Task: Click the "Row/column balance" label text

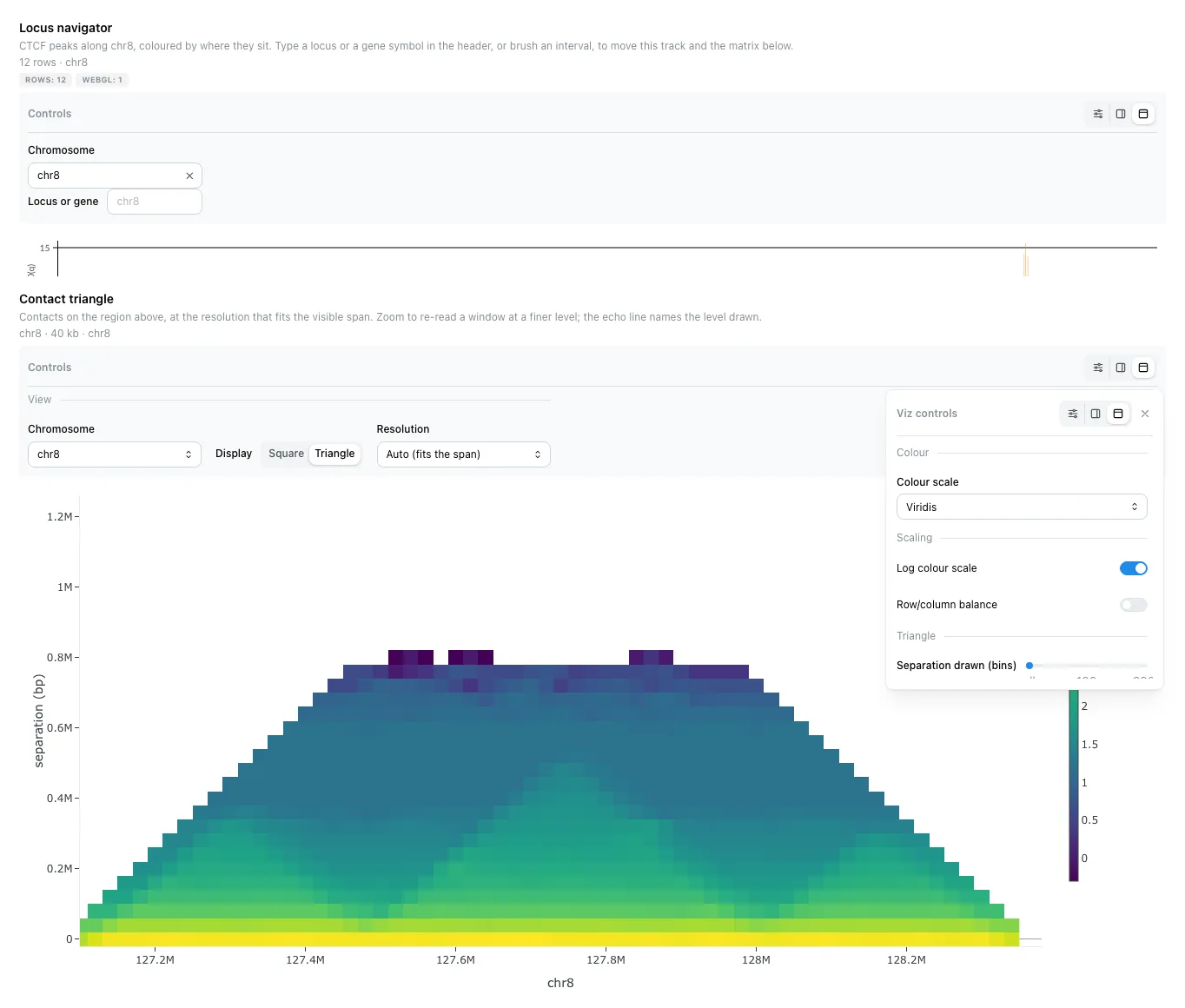Action: click(947, 605)
